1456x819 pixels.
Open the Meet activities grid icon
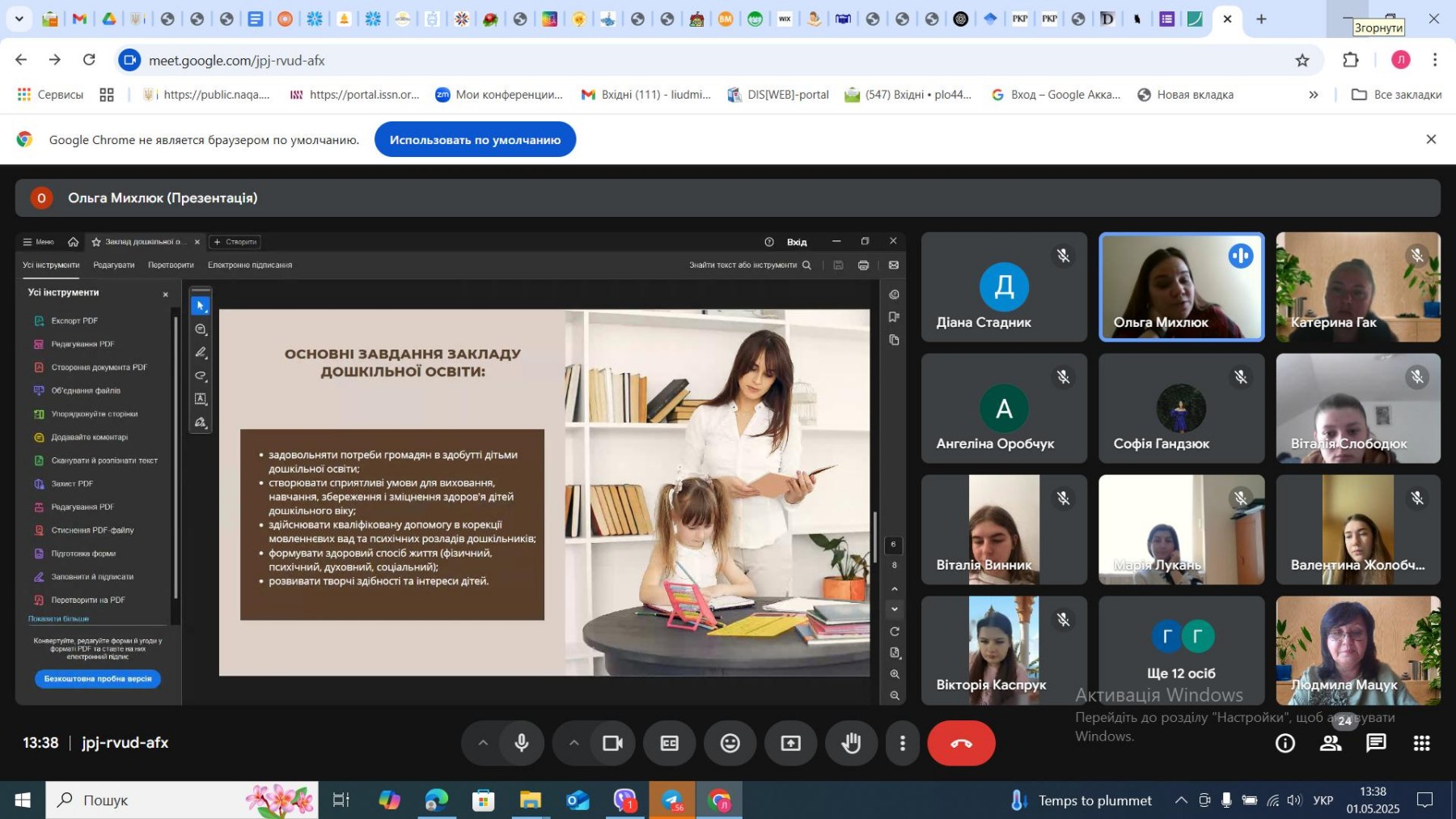[1421, 743]
